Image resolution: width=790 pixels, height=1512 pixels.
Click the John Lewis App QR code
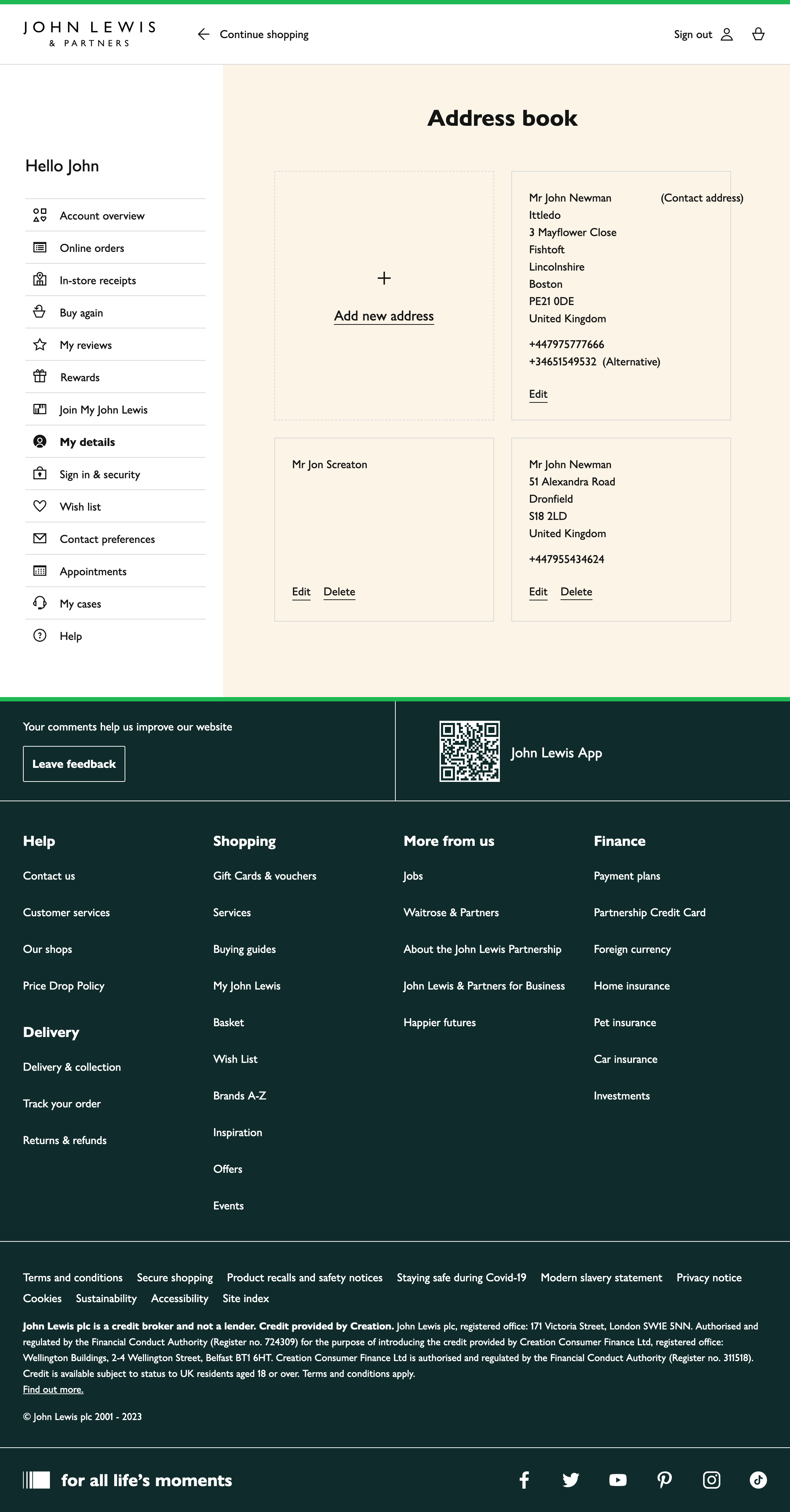[469, 752]
